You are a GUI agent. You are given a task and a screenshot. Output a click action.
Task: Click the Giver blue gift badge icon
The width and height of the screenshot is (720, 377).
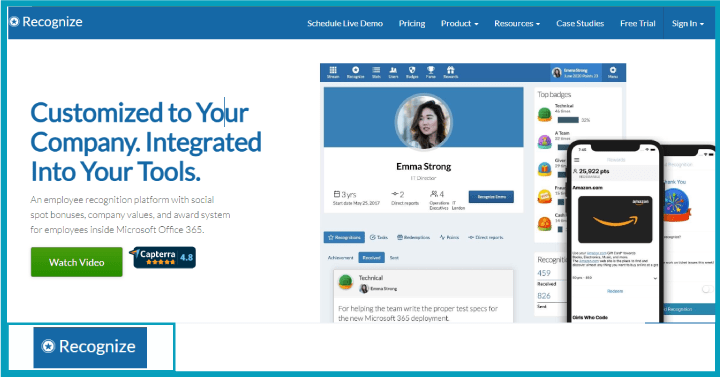(545, 169)
